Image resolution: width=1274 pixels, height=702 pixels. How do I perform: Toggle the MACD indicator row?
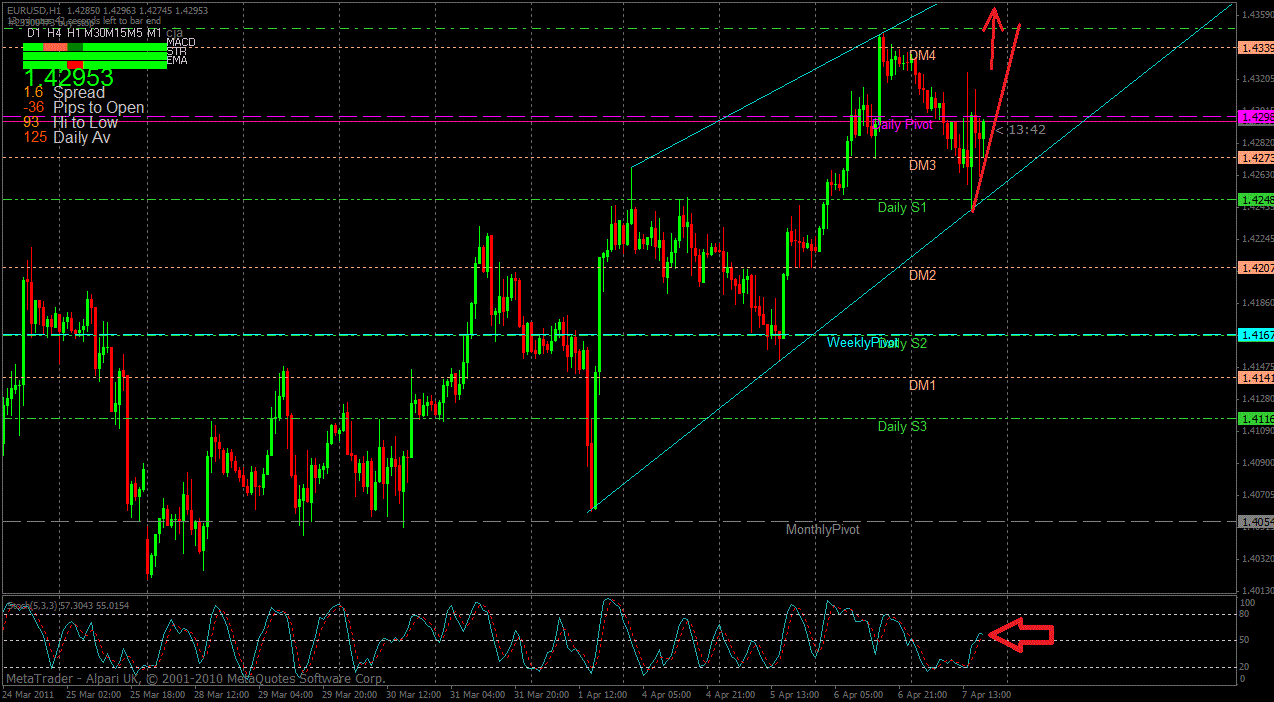coord(182,43)
